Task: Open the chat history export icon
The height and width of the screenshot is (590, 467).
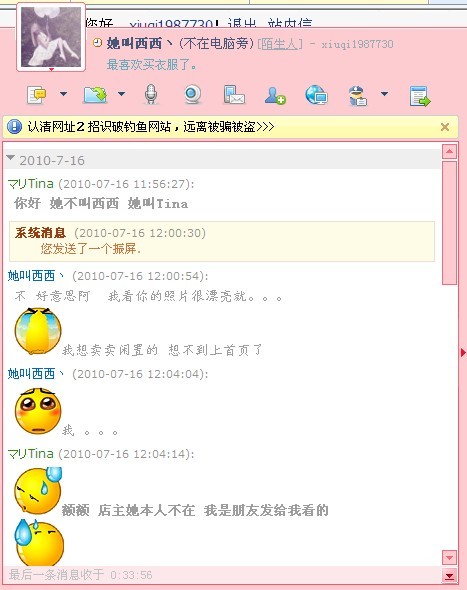Action: coord(420,96)
